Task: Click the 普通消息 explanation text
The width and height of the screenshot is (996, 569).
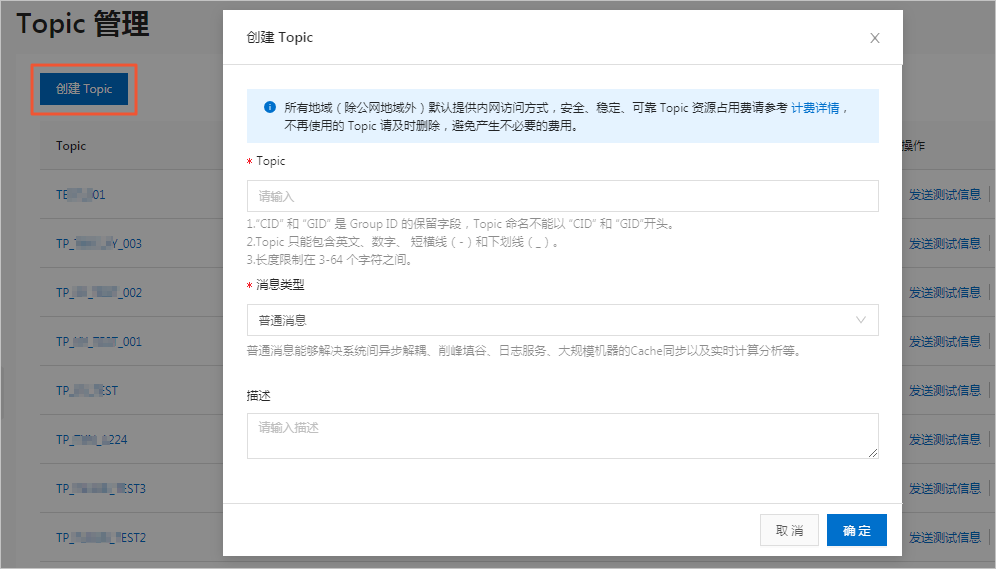Action: click(x=525, y=351)
